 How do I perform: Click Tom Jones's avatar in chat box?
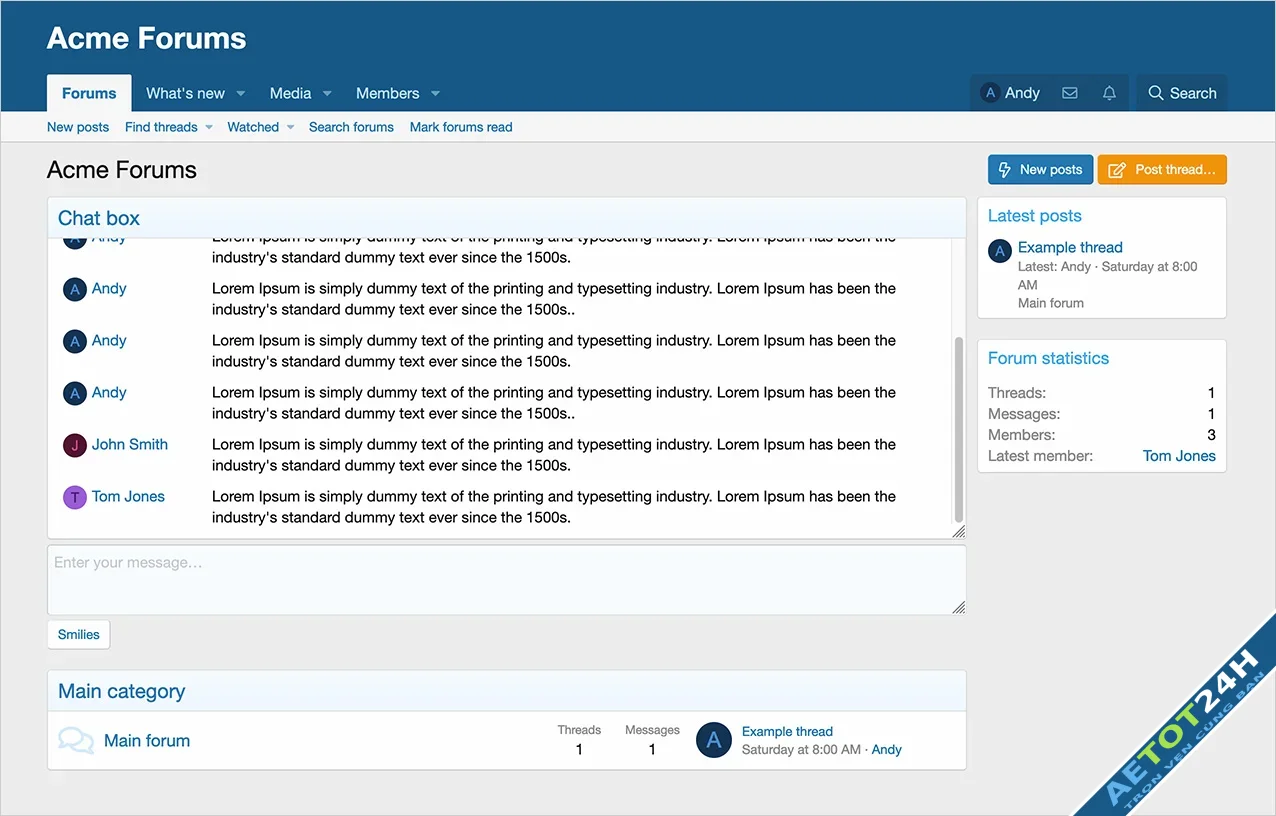(x=75, y=497)
